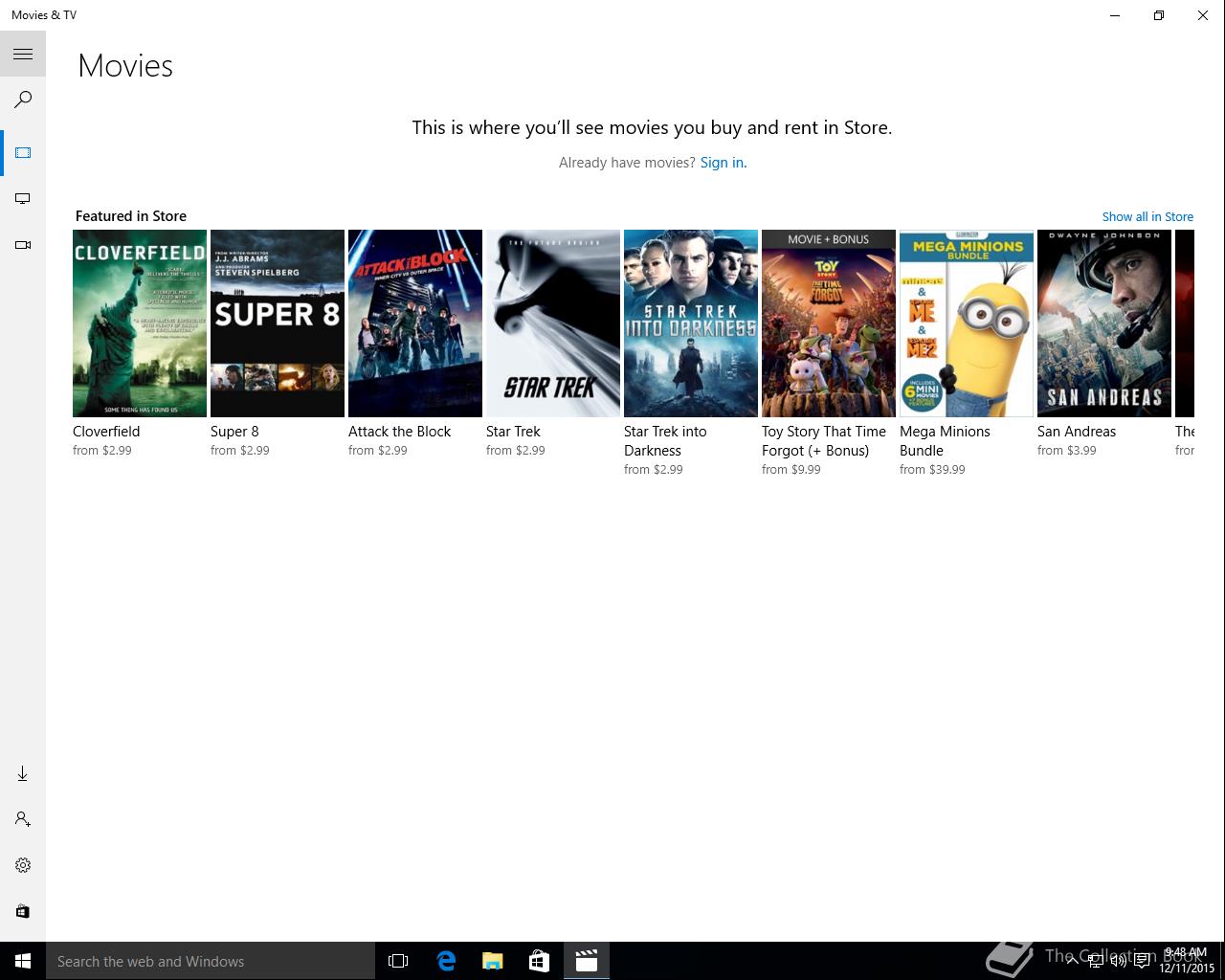1225x980 pixels.
Task: Open Downloads arrow icon in sidebar
Action: pyautogui.click(x=23, y=773)
